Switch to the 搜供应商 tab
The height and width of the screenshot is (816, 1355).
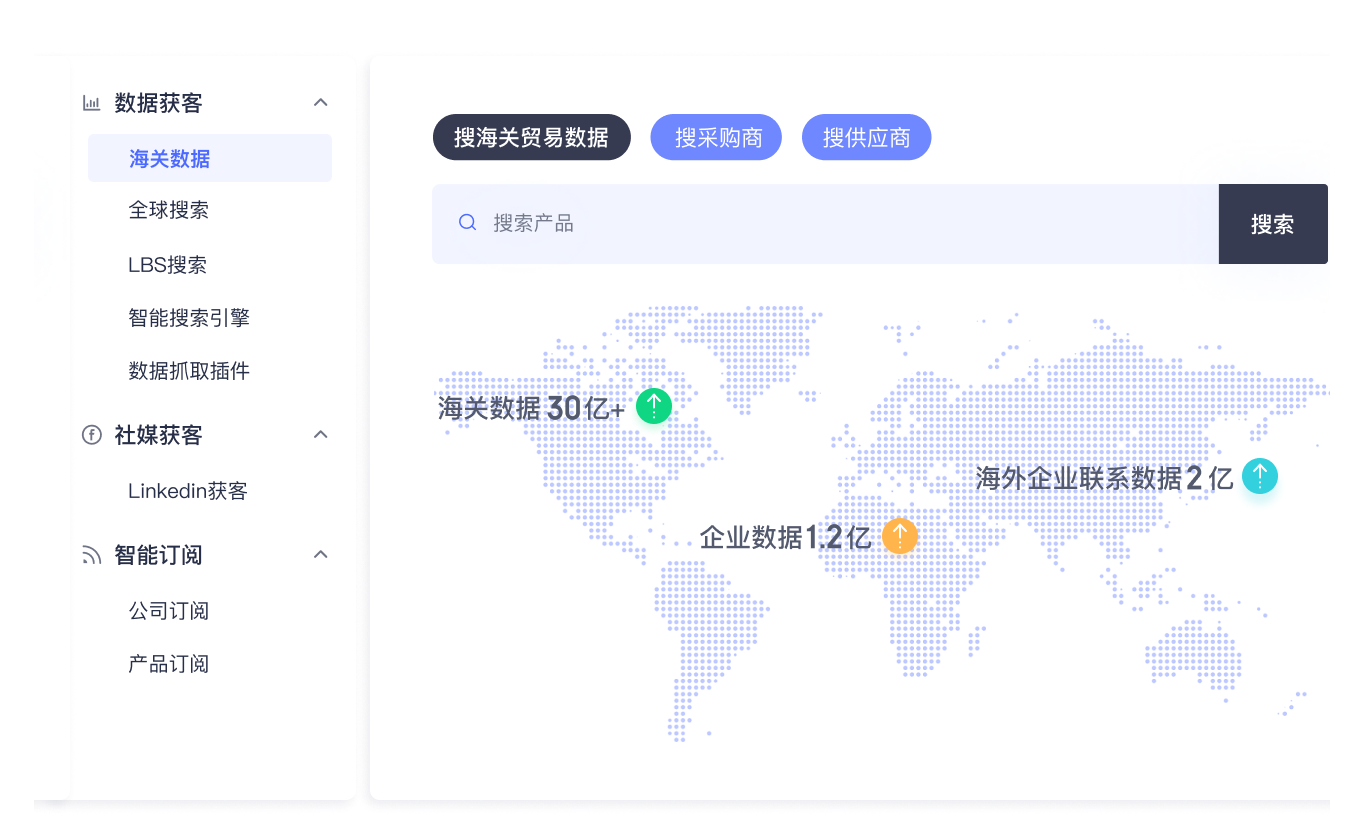[x=866, y=138]
